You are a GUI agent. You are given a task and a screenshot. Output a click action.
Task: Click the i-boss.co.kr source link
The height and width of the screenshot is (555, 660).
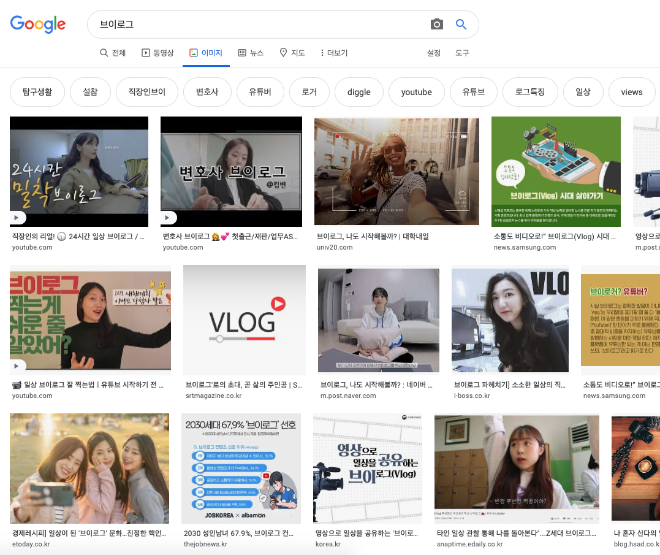pyautogui.click(x=472, y=396)
